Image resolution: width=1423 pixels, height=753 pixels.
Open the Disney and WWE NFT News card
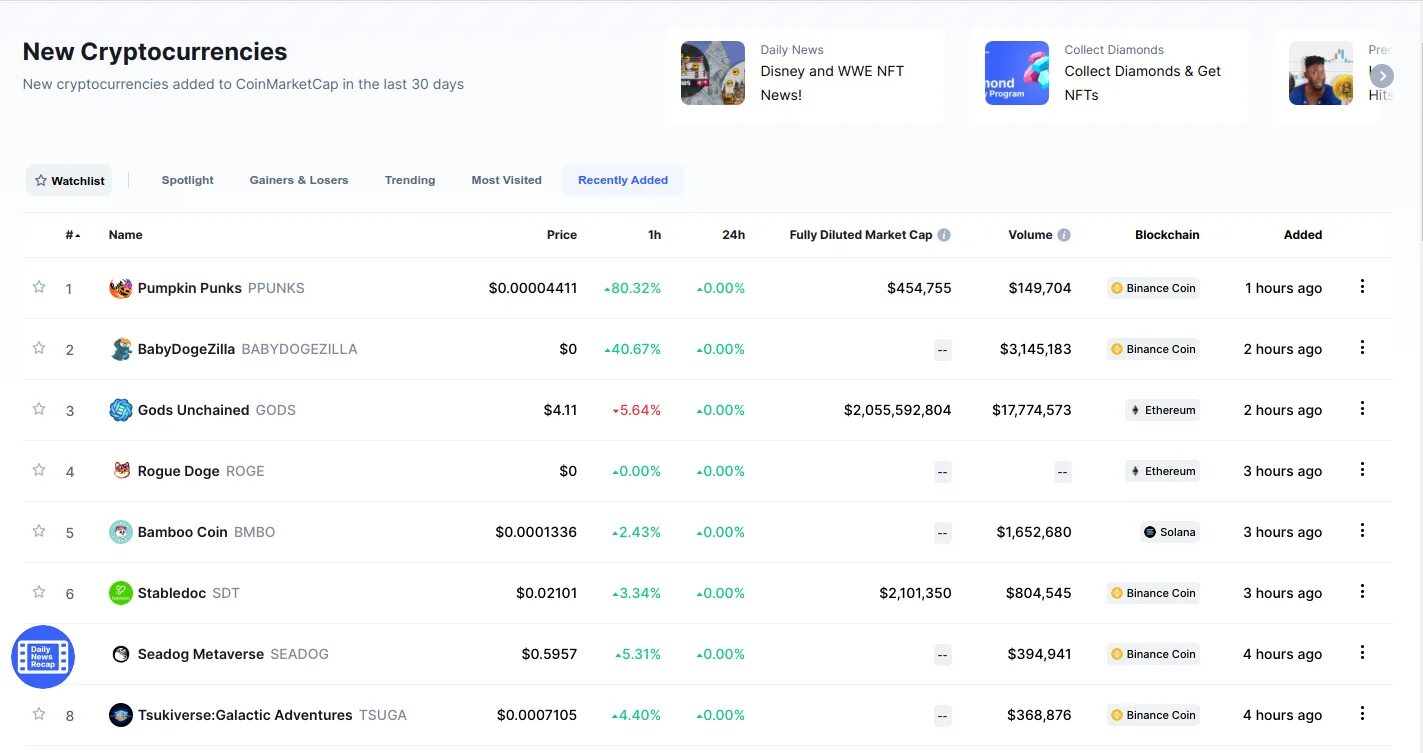click(x=804, y=75)
